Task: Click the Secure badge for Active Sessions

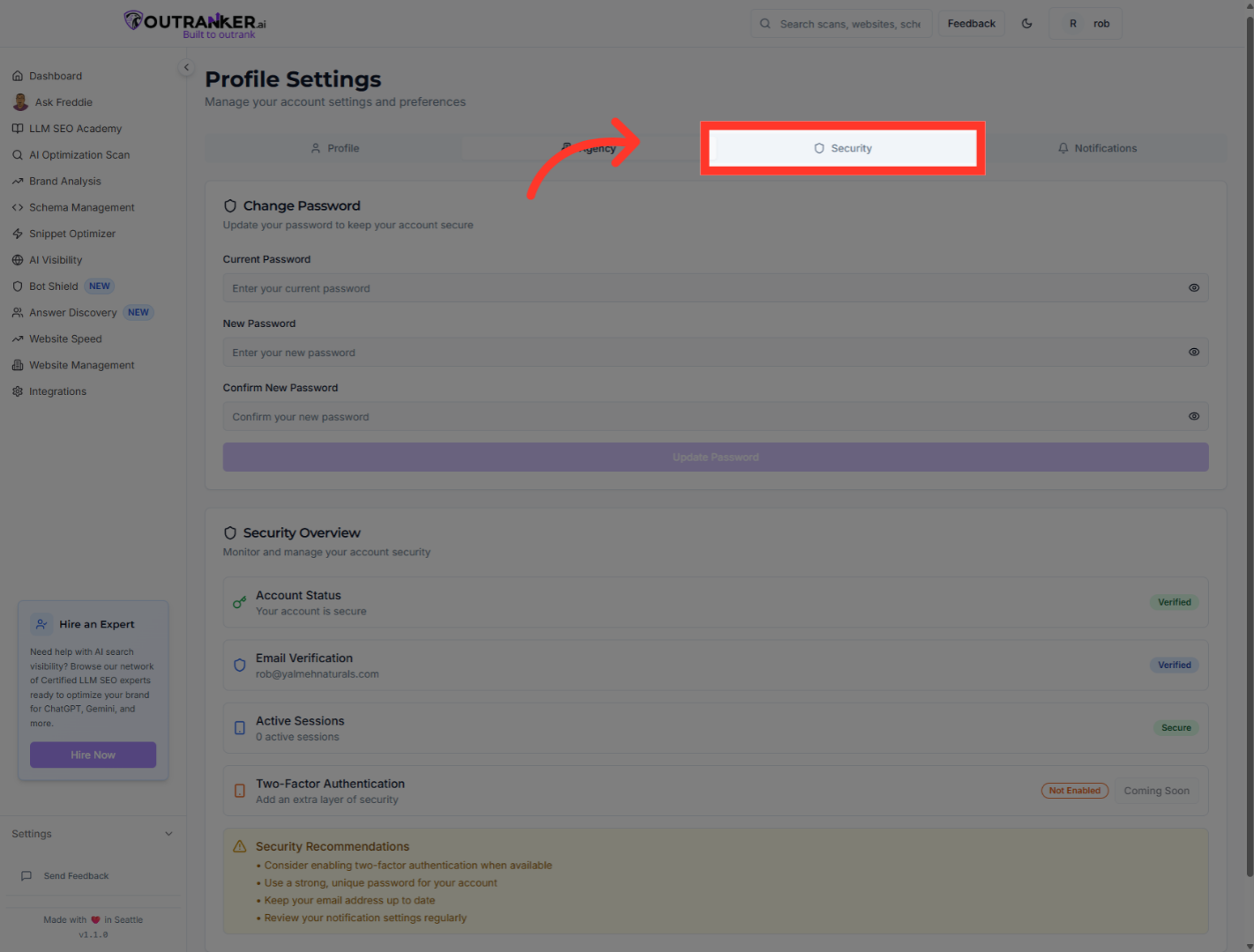Action: pyautogui.click(x=1176, y=728)
